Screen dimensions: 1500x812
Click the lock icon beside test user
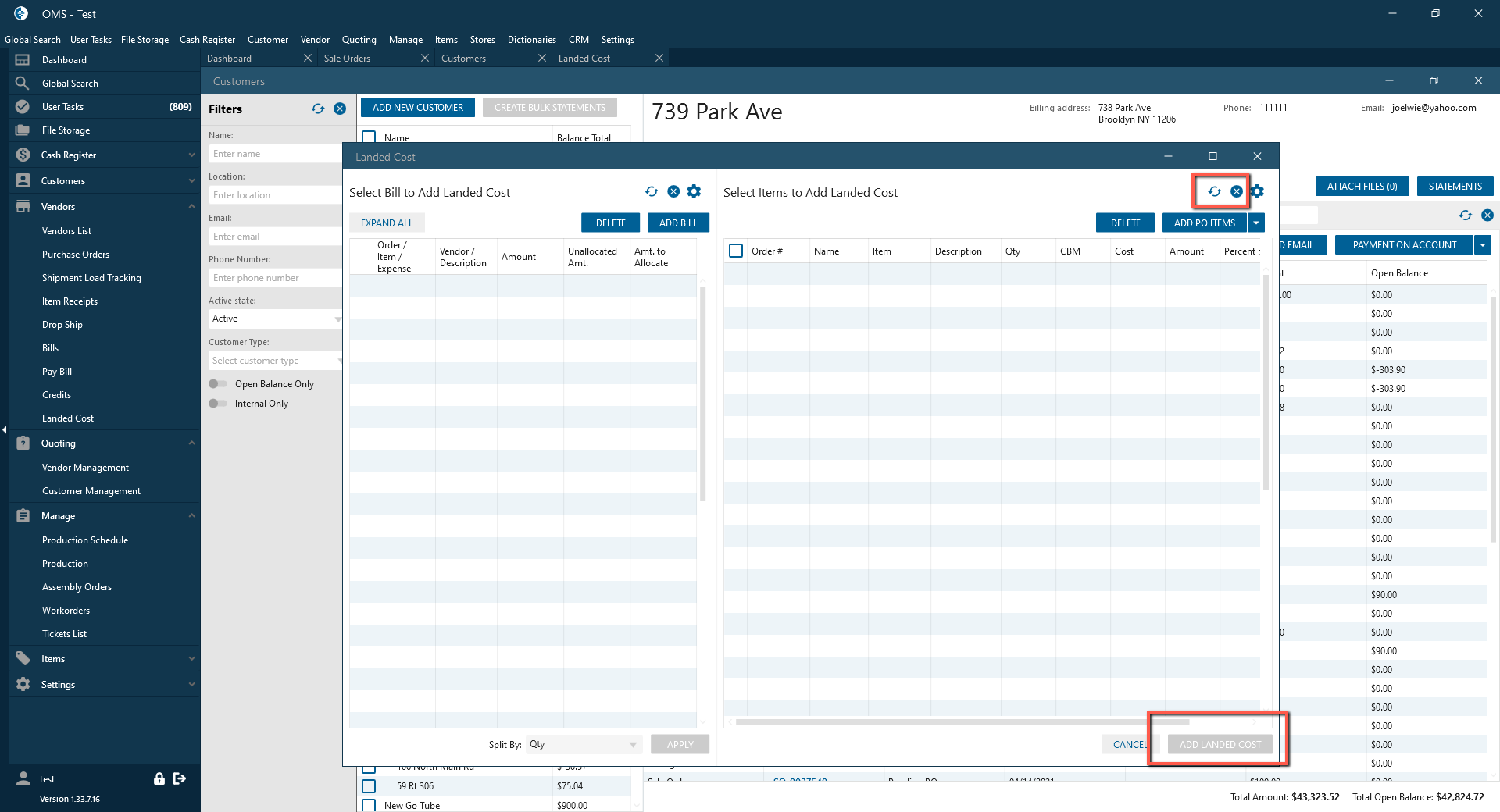pos(159,778)
